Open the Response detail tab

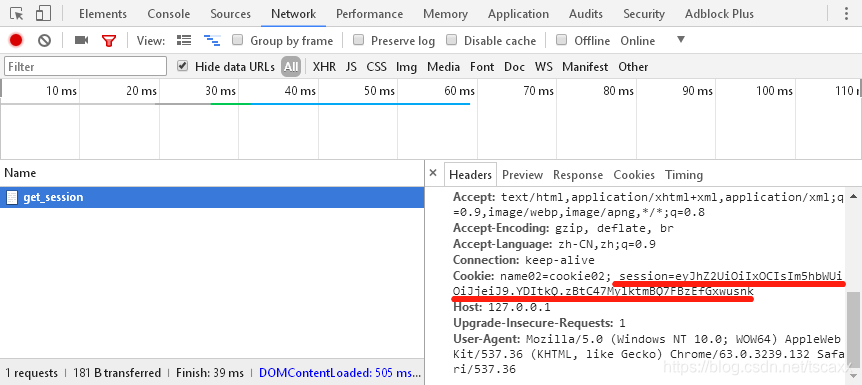point(578,174)
